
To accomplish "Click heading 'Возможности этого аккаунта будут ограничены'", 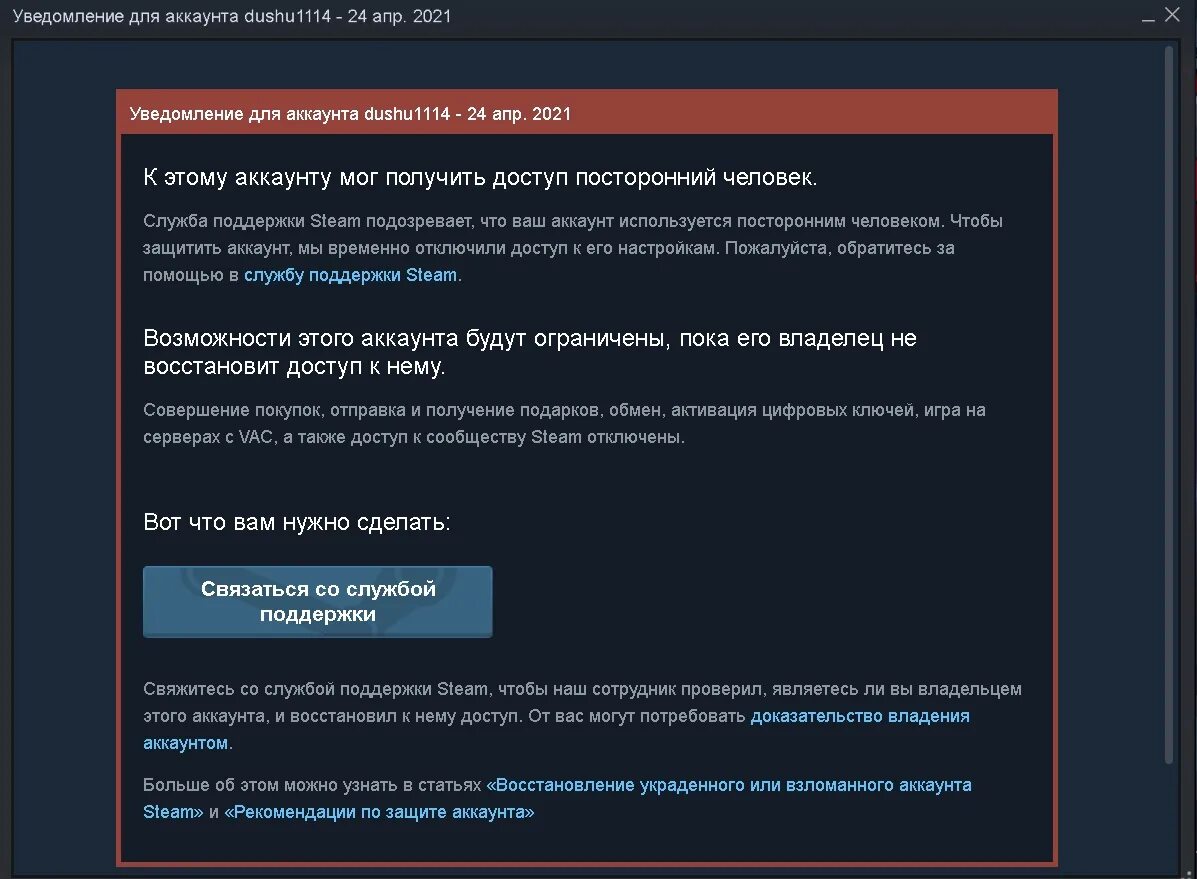I will click(x=530, y=352).
